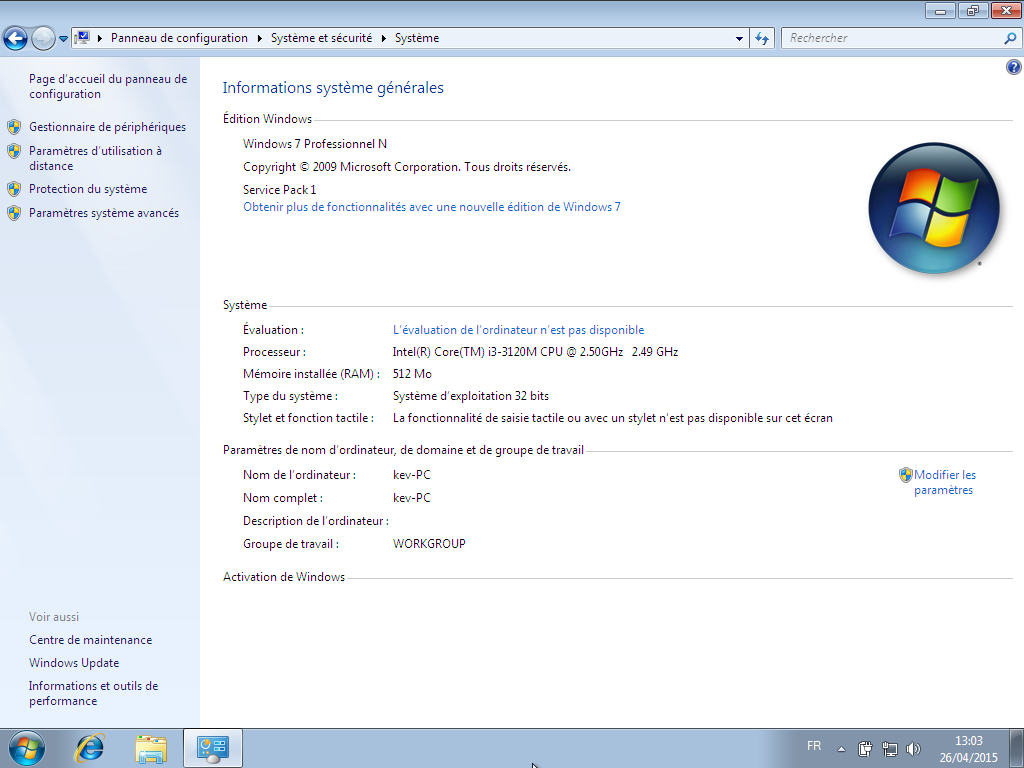Viewport: 1024px width, 768px height.
Task: Show hidden tray icons arrow
Action: point(841,749)
